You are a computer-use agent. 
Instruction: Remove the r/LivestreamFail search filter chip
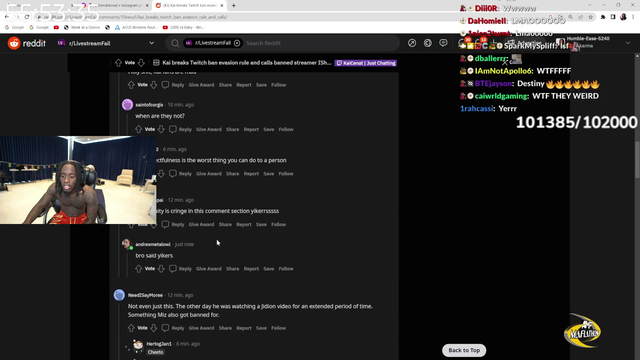237,43
